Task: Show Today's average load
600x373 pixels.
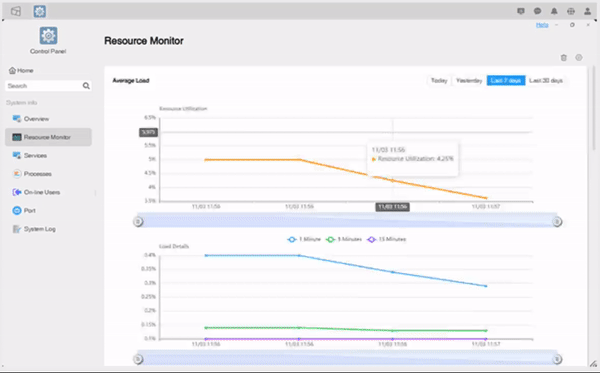Action: 439,80
